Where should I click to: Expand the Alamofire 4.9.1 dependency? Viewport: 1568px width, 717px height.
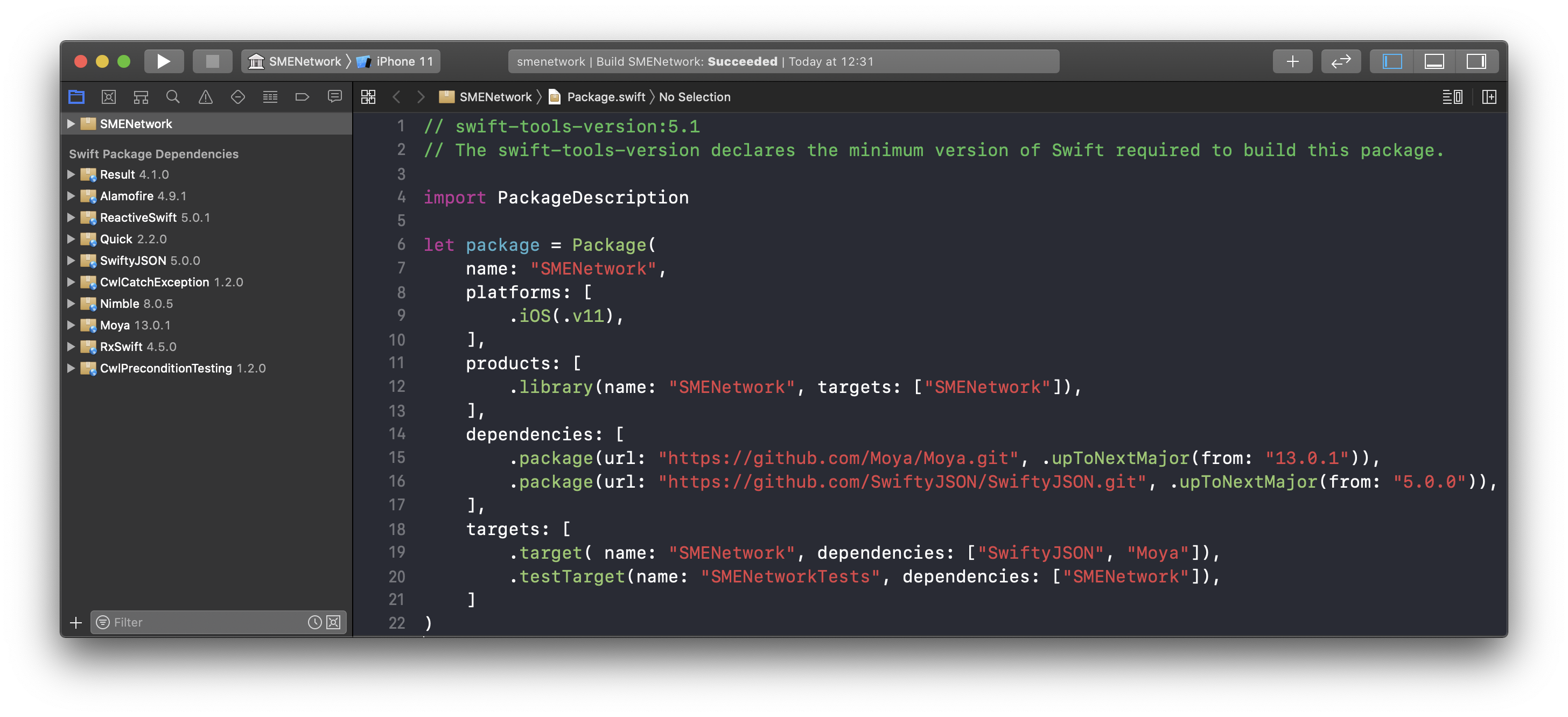point(71,196)
